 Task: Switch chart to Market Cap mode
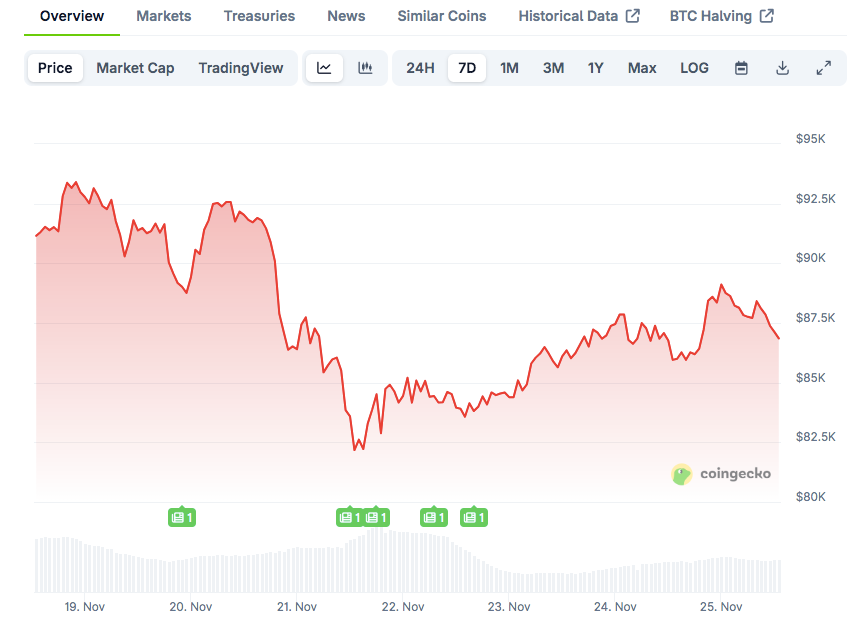click(135, 68)
